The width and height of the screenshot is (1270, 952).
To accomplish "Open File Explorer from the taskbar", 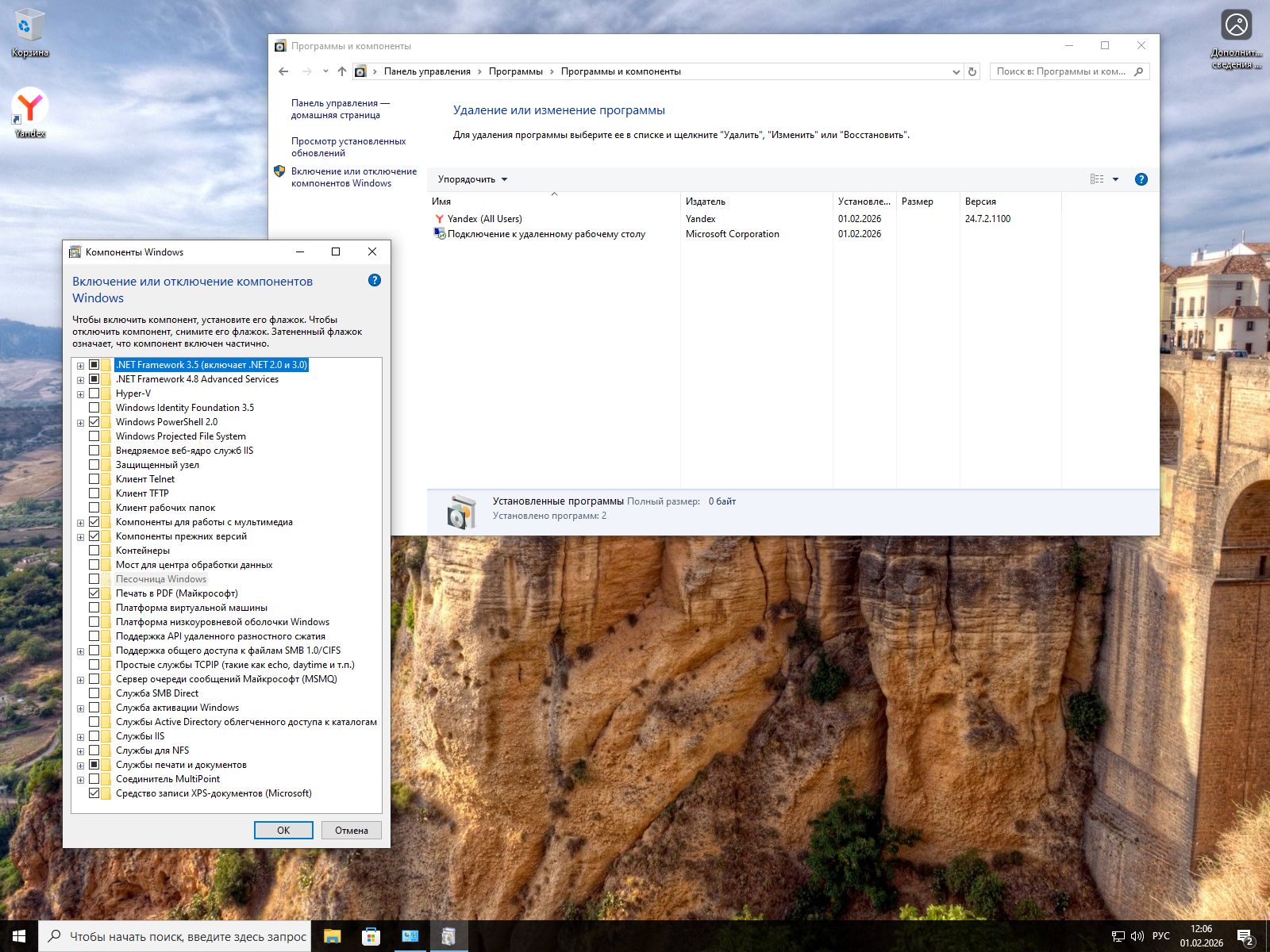I will click(x=332, y=936).
